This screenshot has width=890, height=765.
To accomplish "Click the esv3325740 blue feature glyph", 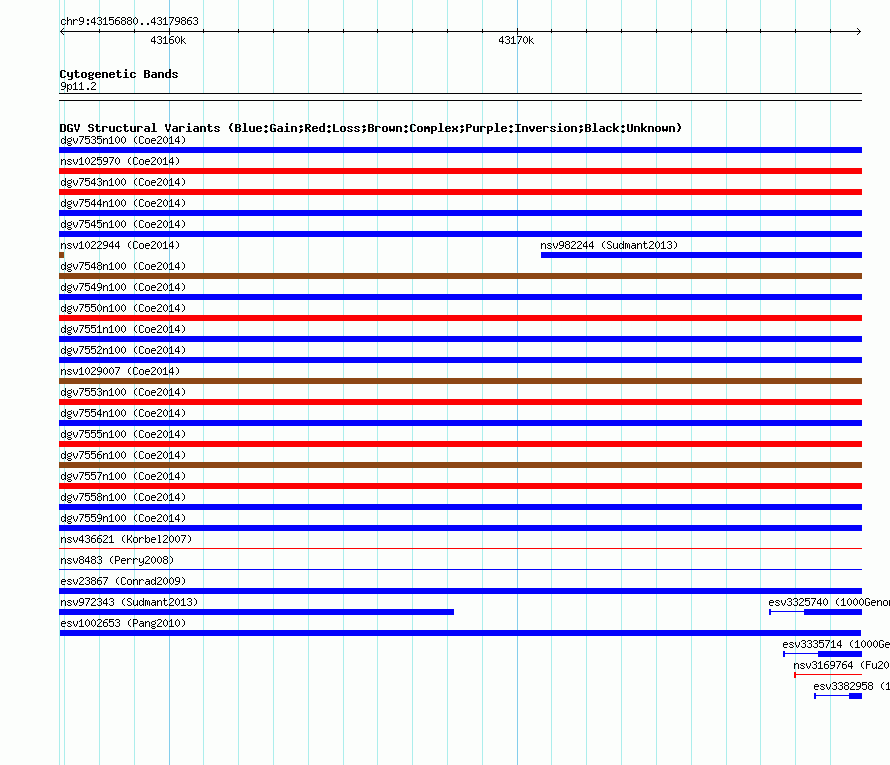I will pos(816,612).
